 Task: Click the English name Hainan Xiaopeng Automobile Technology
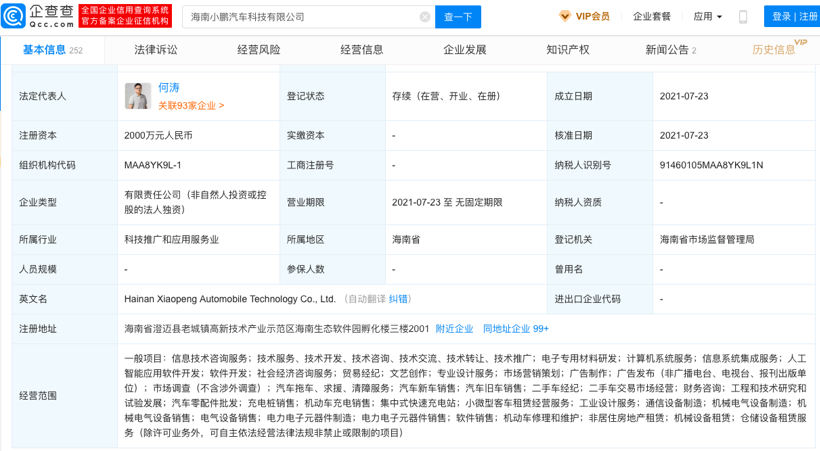[x=230, y=299]
